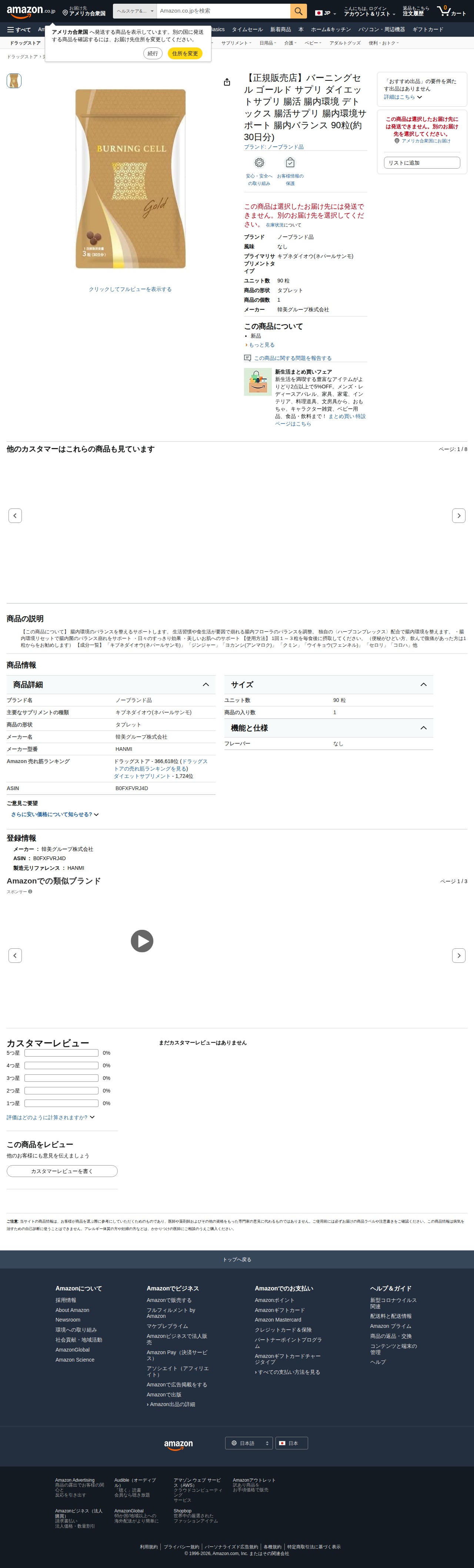Open 返品もこちら 注文履歴 link
Viewport: 474px width, 1568px height.
pos(415,11)
